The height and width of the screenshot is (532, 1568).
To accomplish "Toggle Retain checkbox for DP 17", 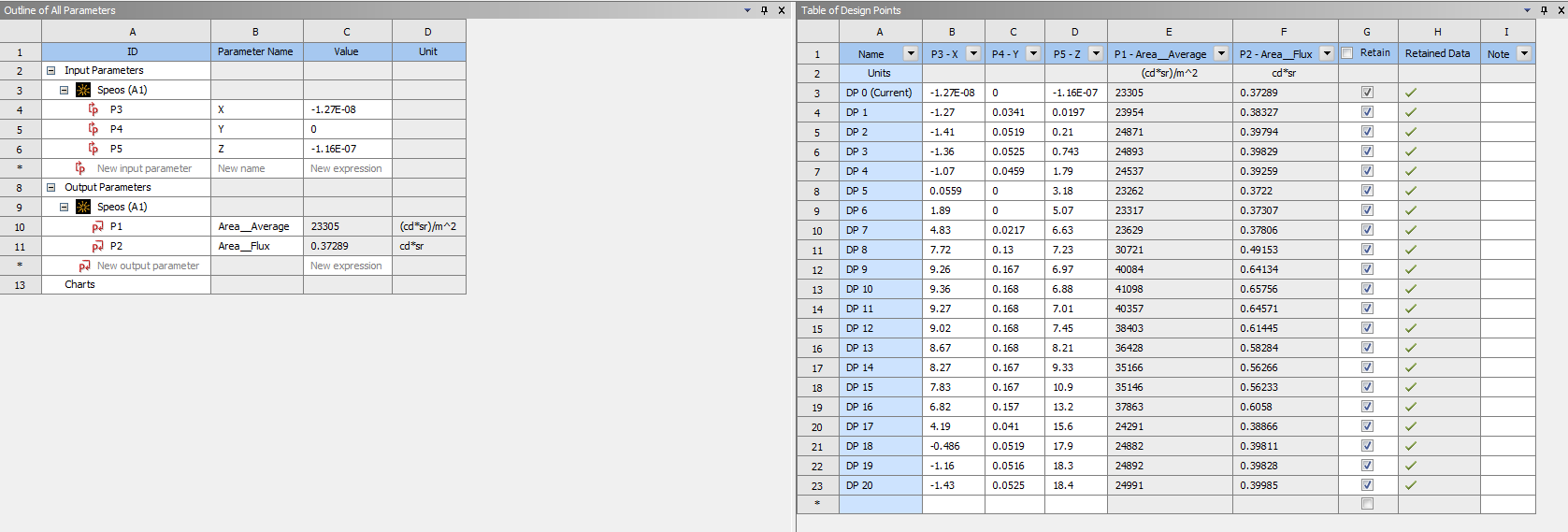I will point(1367,426).
